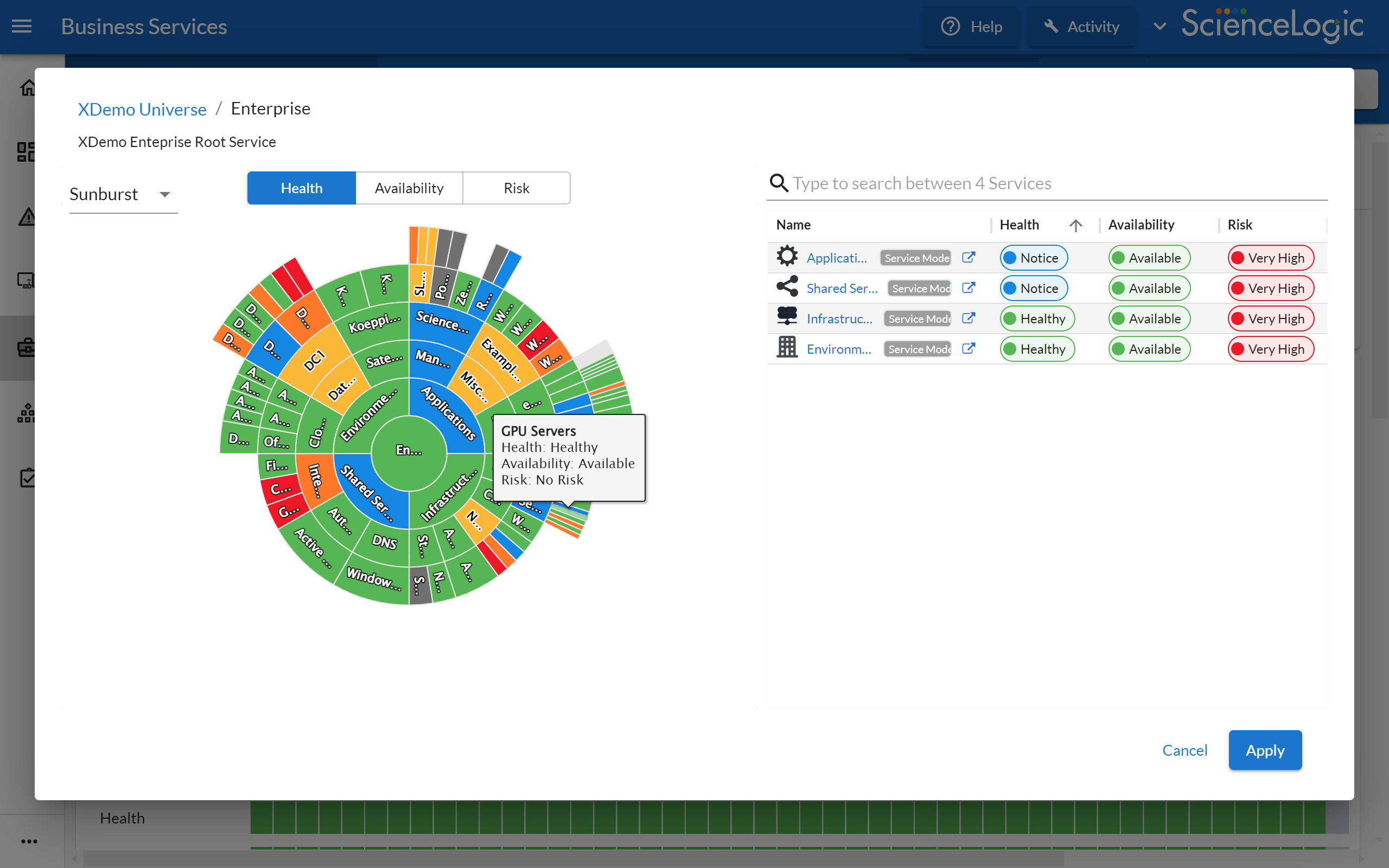Screen dimensions: 1389x868
Task: Open Environment row external link icon
Action: coord(969,348)
